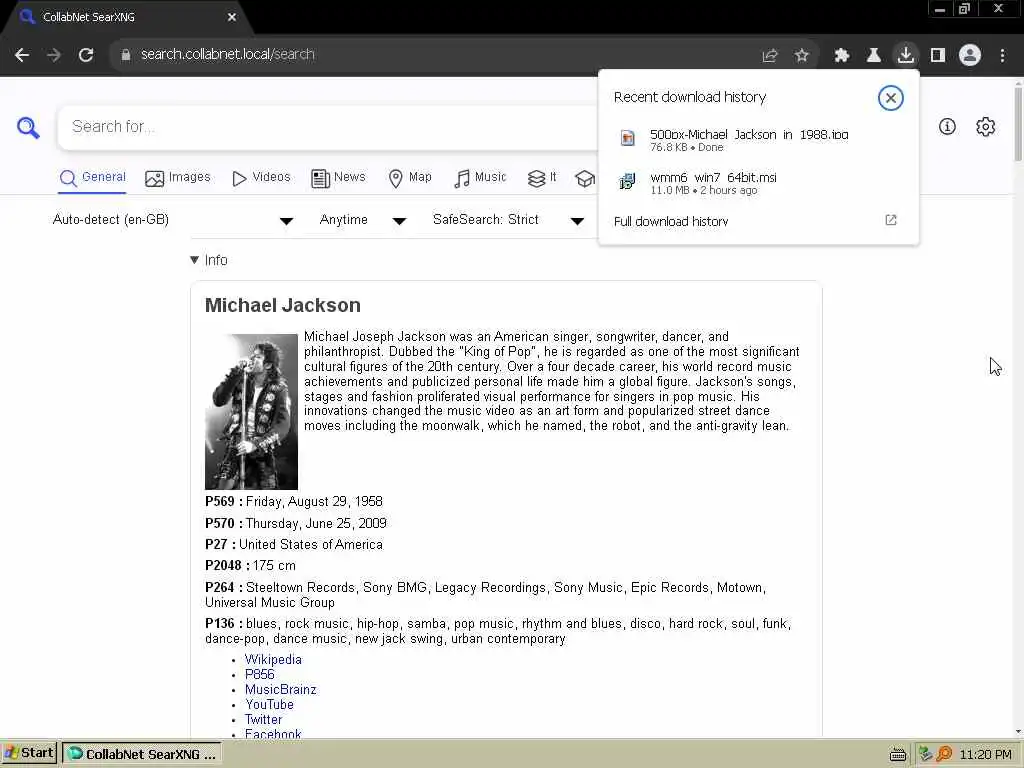
Task: Click the orange magnifier system tray icon
Action: pos(944,754)
